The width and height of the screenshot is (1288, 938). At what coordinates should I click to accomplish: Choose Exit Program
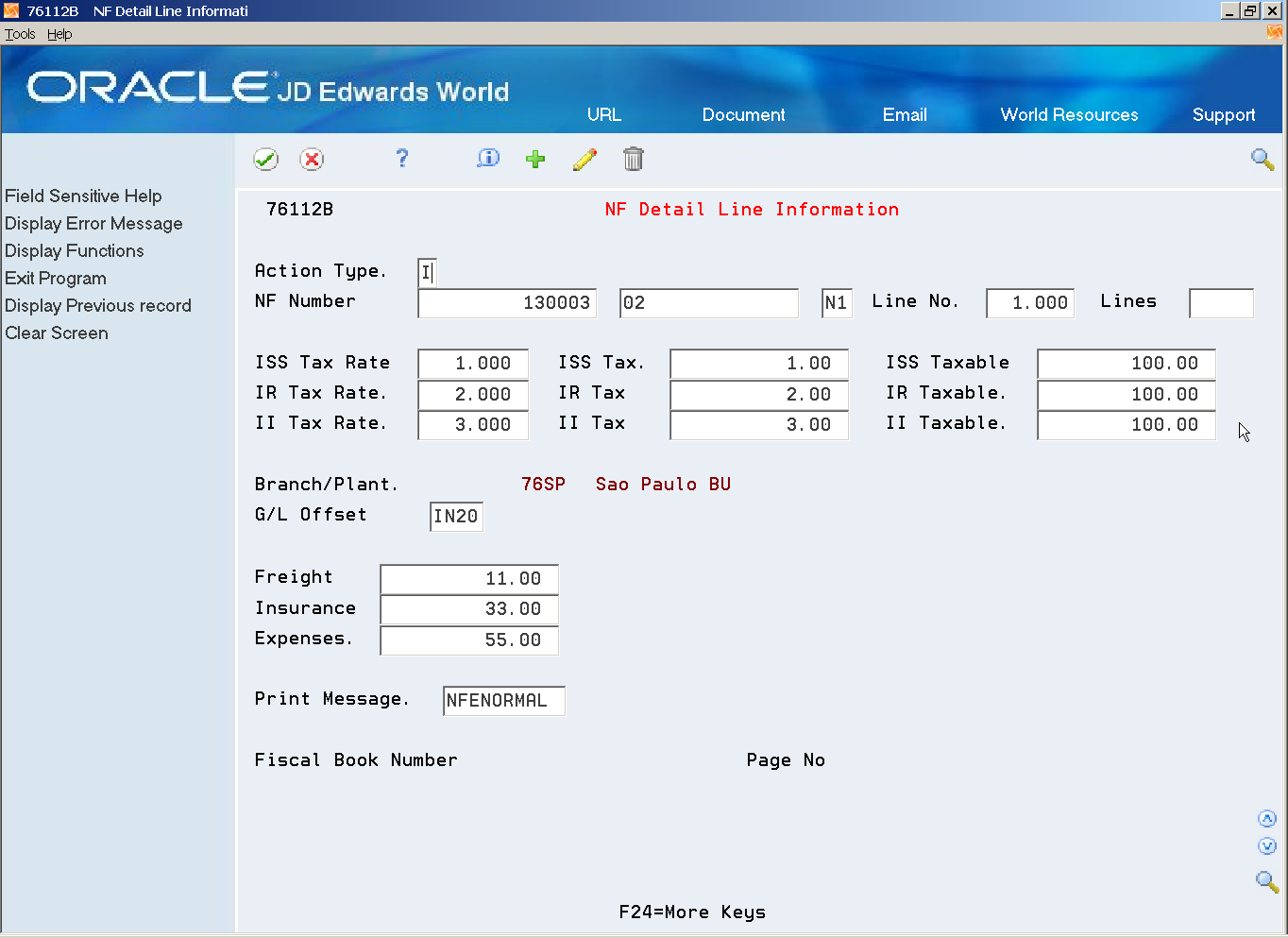click(x=56, y=278)
